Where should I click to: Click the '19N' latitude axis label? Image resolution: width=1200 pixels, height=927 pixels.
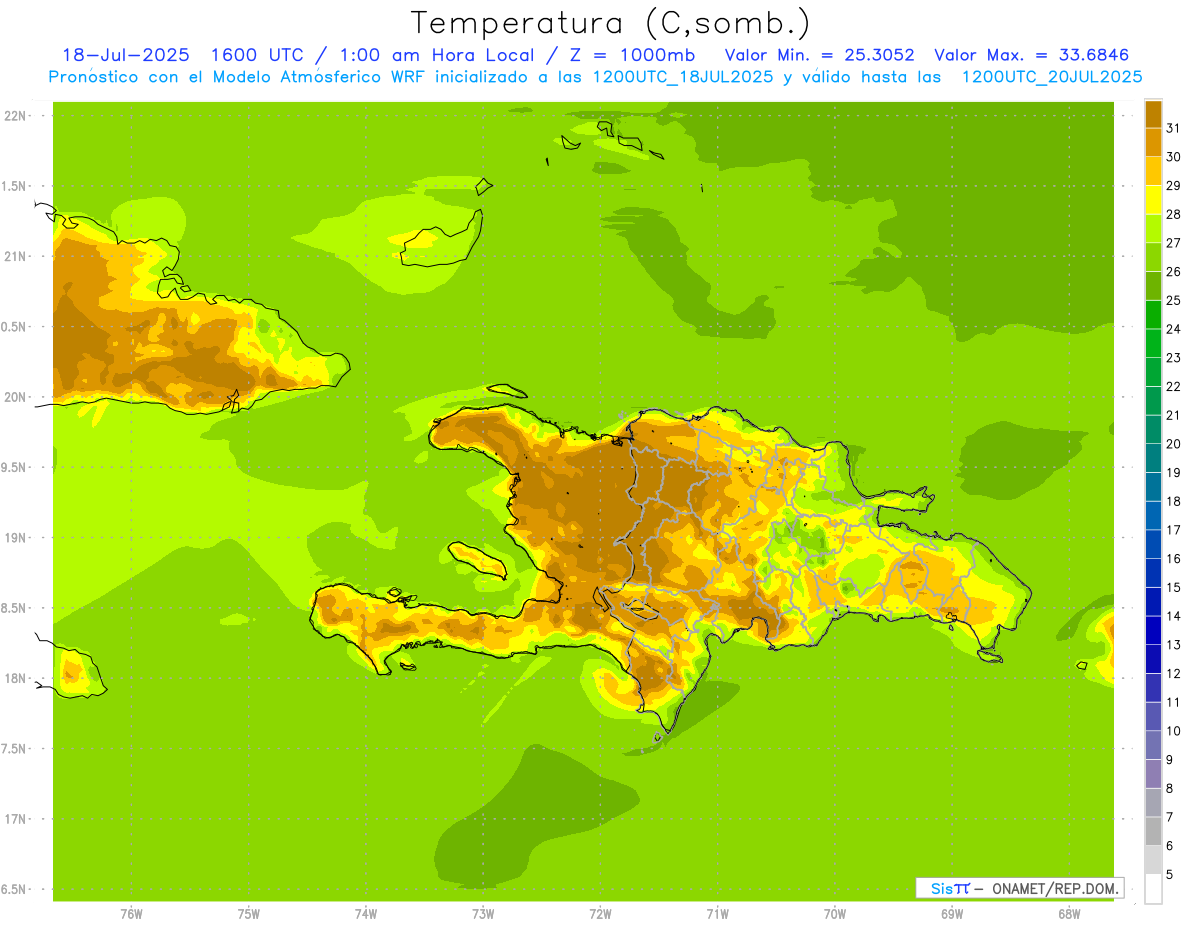(x=15, y=538)
